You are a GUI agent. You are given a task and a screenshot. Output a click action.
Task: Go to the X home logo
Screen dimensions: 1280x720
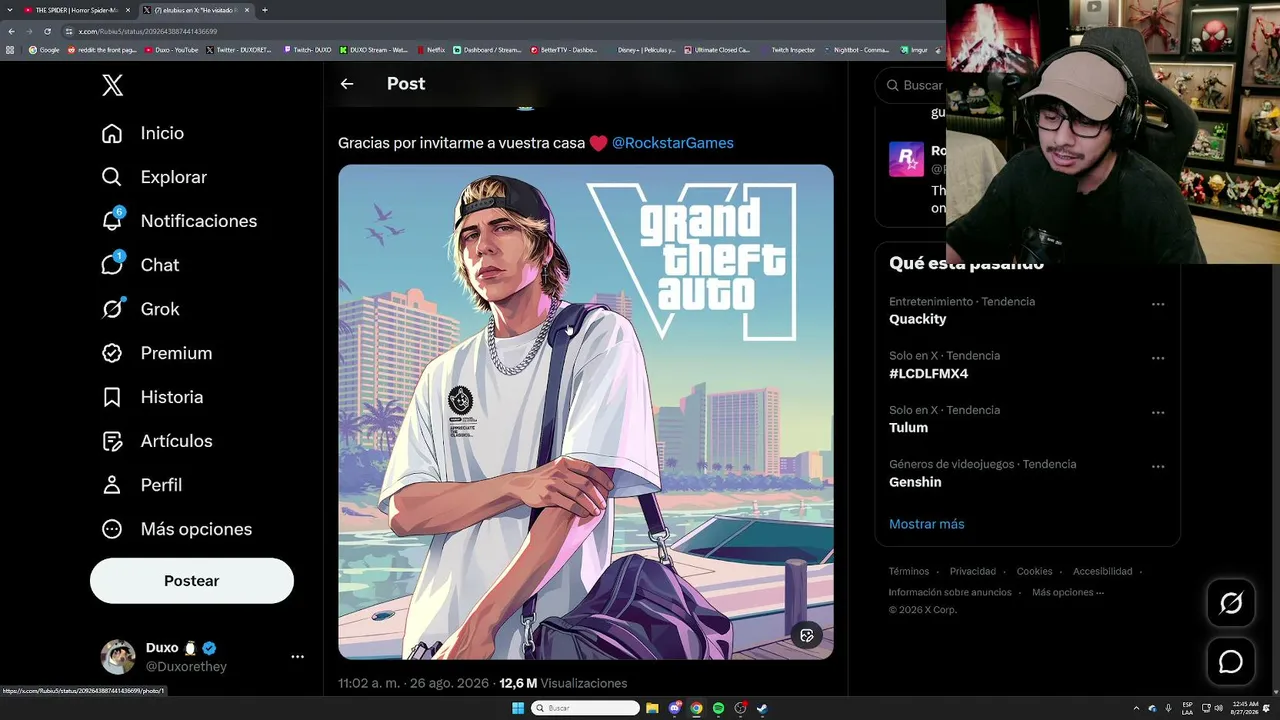113,86
